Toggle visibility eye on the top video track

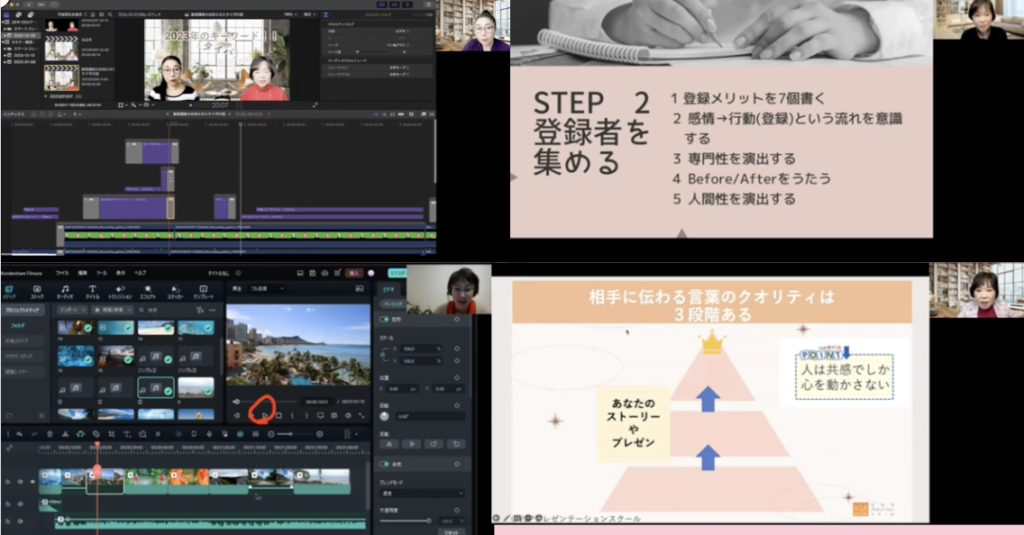tap(31, 481)
